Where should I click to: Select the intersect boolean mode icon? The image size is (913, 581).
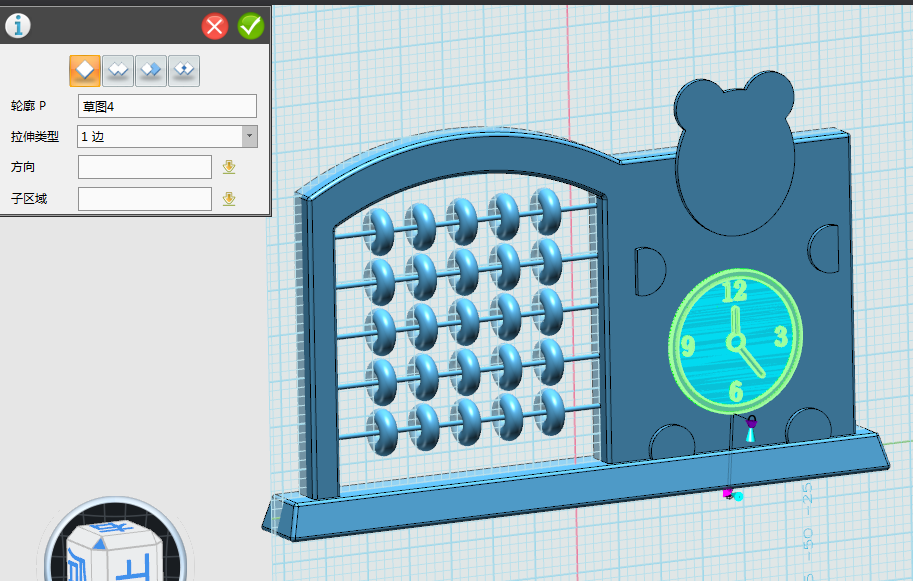point(184,70)
